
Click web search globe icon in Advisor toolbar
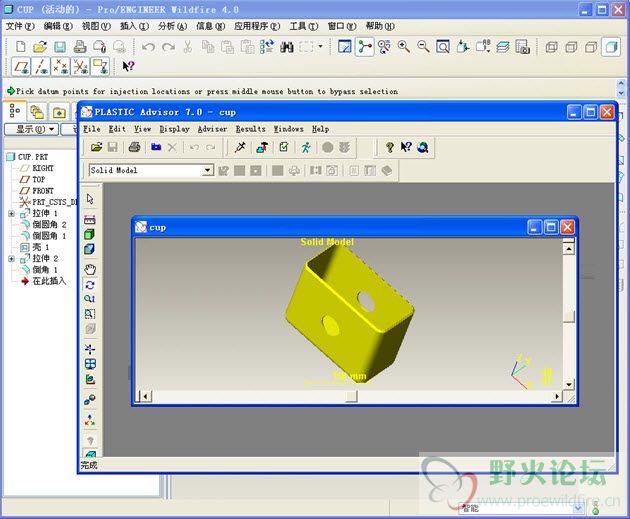(423, 147)
